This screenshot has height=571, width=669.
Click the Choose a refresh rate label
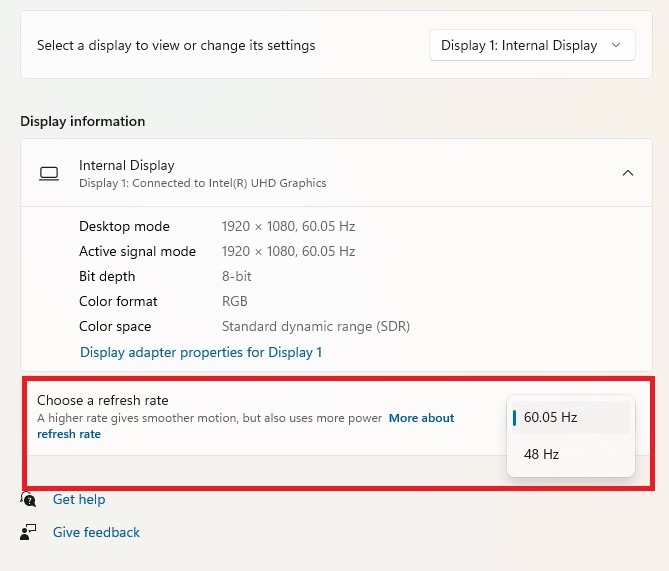(103, 400)
